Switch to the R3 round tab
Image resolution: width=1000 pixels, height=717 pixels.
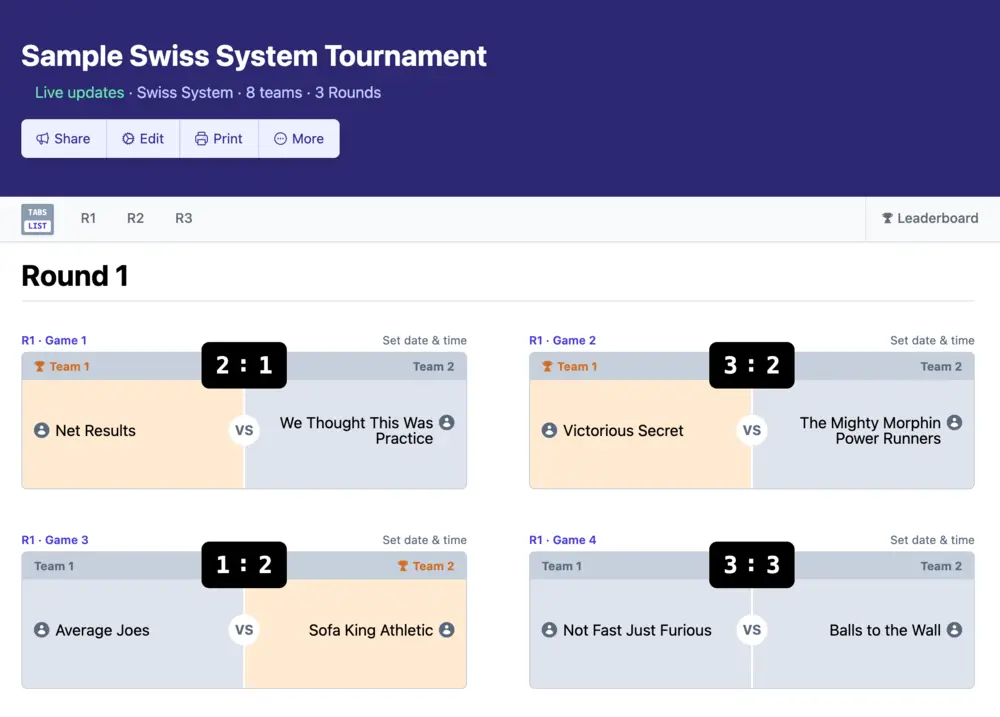click(x=183, y=218)
